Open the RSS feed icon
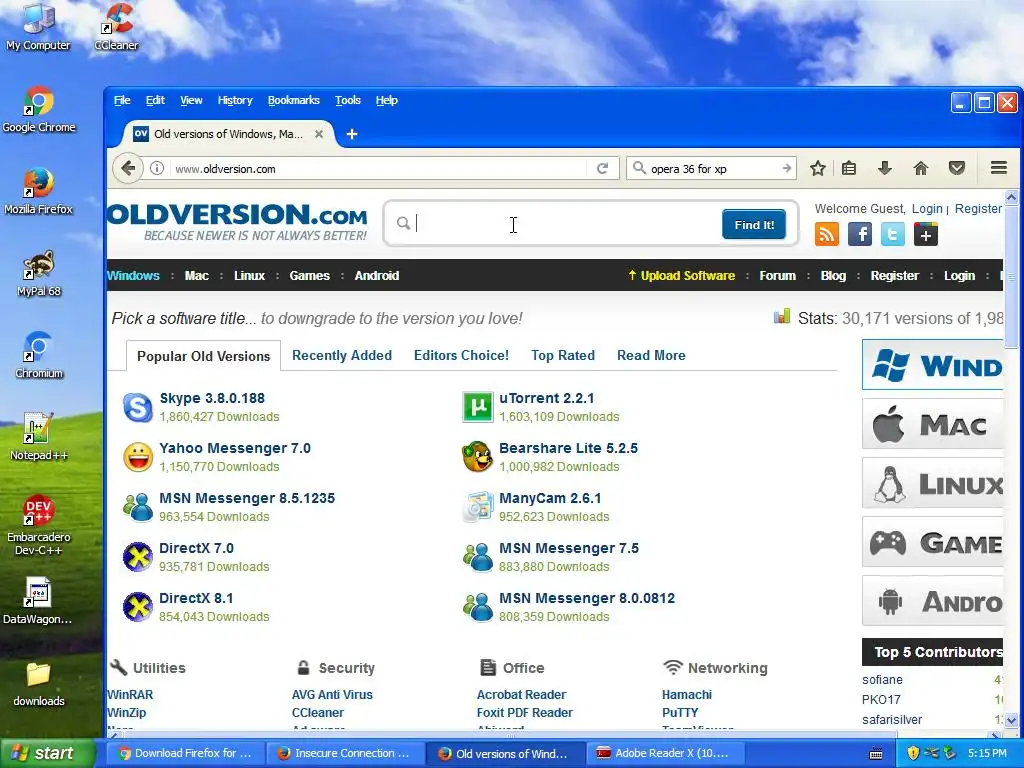Image resolution: width=1024 pixels, height=768 pixels. tap(827, 234)
